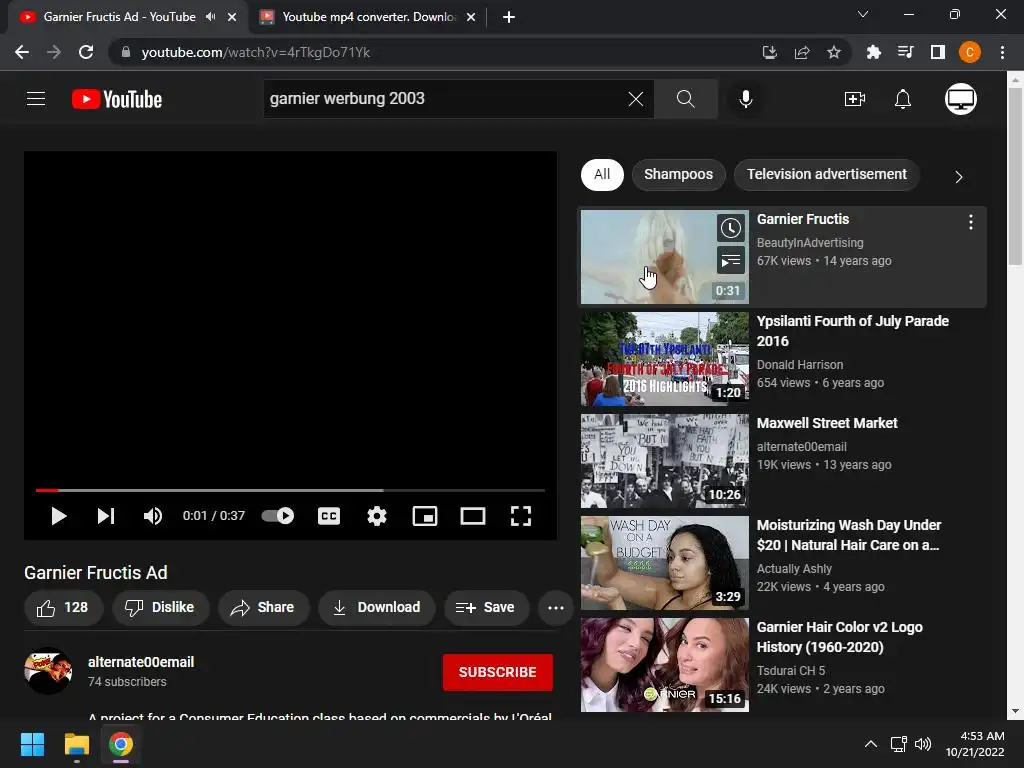Reload the page

click(x=86, y=52)
